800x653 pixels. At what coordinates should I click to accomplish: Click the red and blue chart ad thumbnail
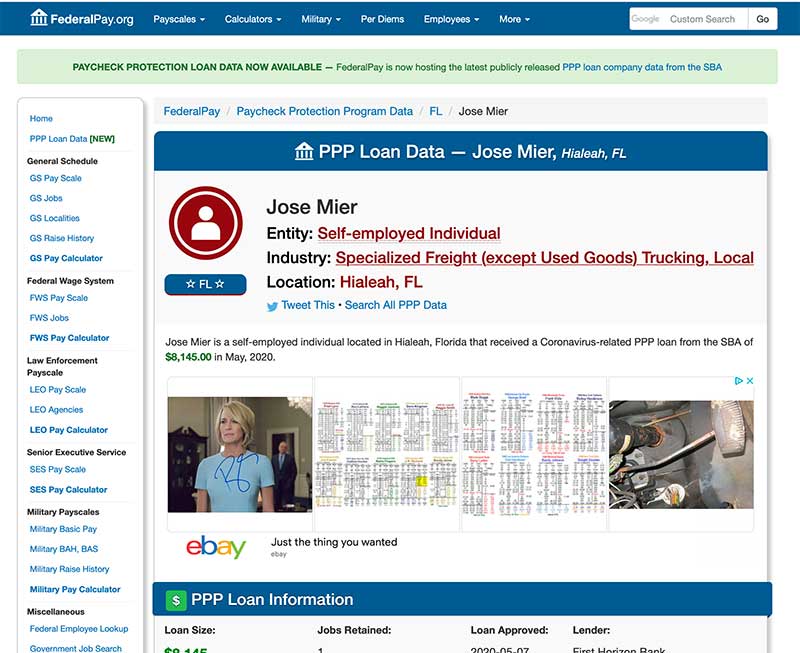pyautogui.click(x=534, y=455)
